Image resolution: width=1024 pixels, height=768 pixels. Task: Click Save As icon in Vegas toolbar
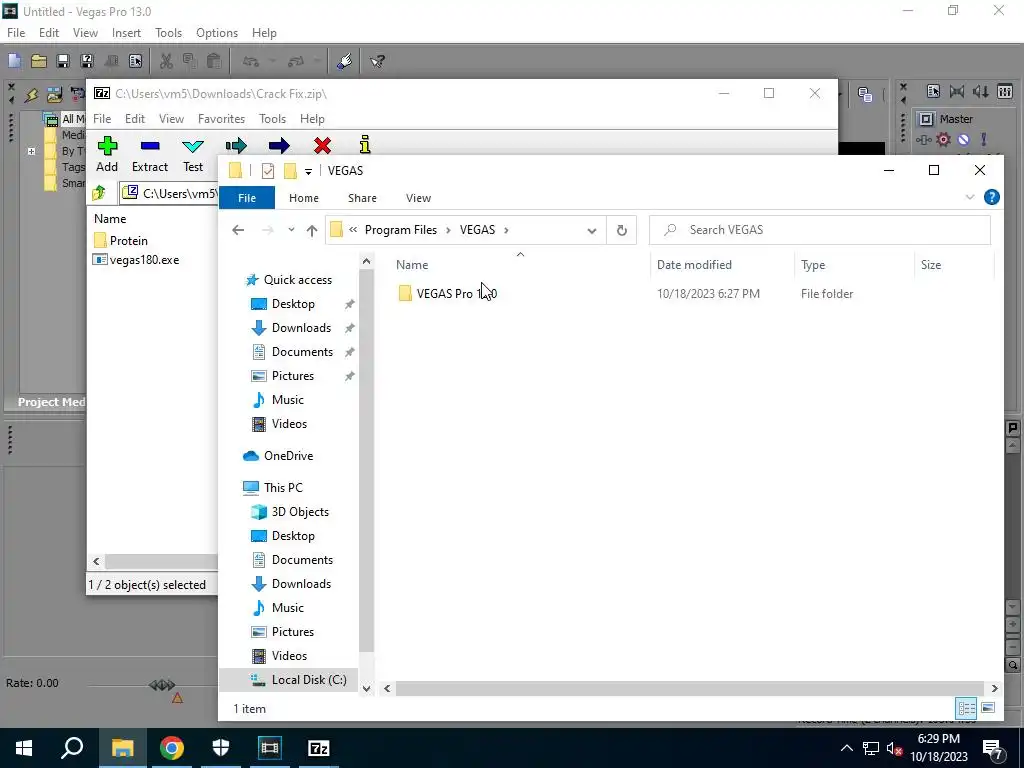click(x=86, y=61)
